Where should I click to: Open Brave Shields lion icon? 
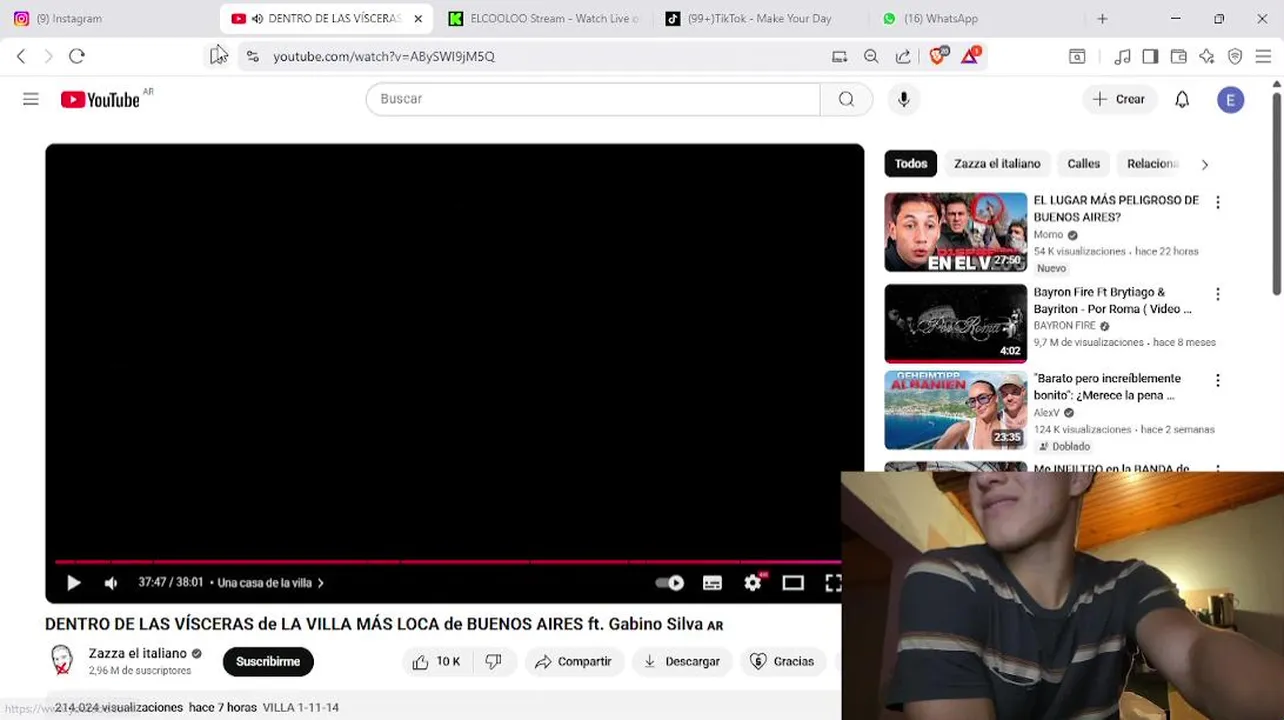[x=937, y=57]
